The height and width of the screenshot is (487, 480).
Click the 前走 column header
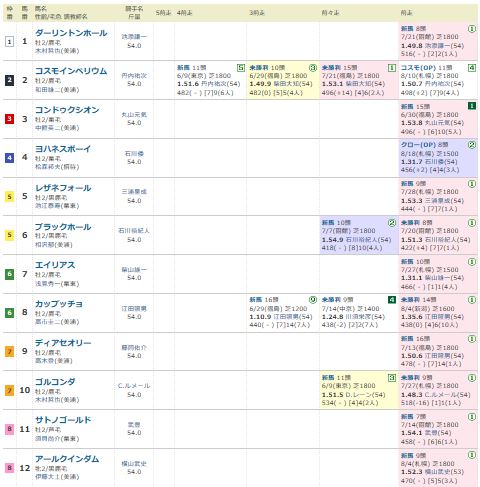coord(406,13)
